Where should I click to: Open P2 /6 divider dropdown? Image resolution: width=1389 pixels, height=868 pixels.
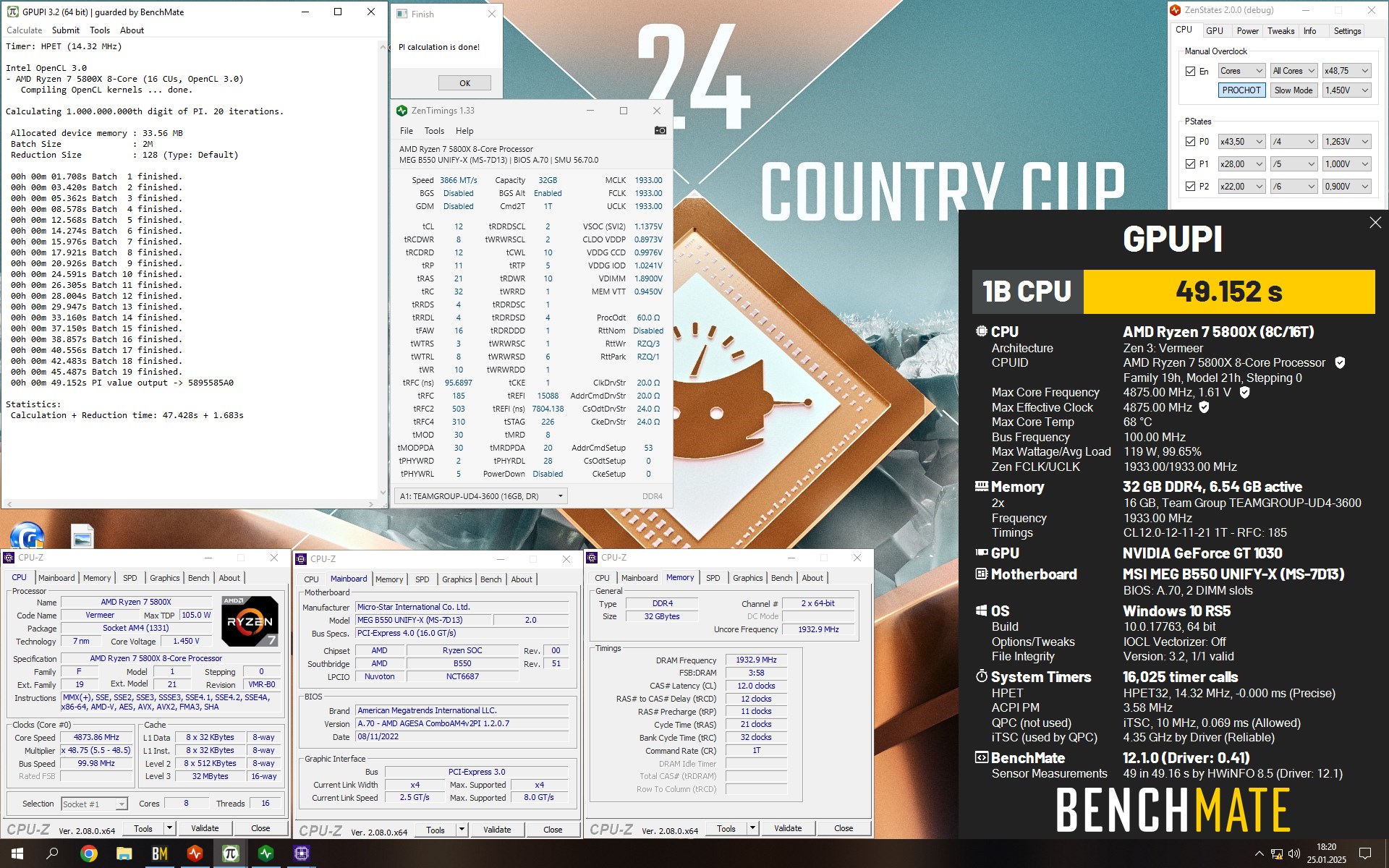[1294, 187]
